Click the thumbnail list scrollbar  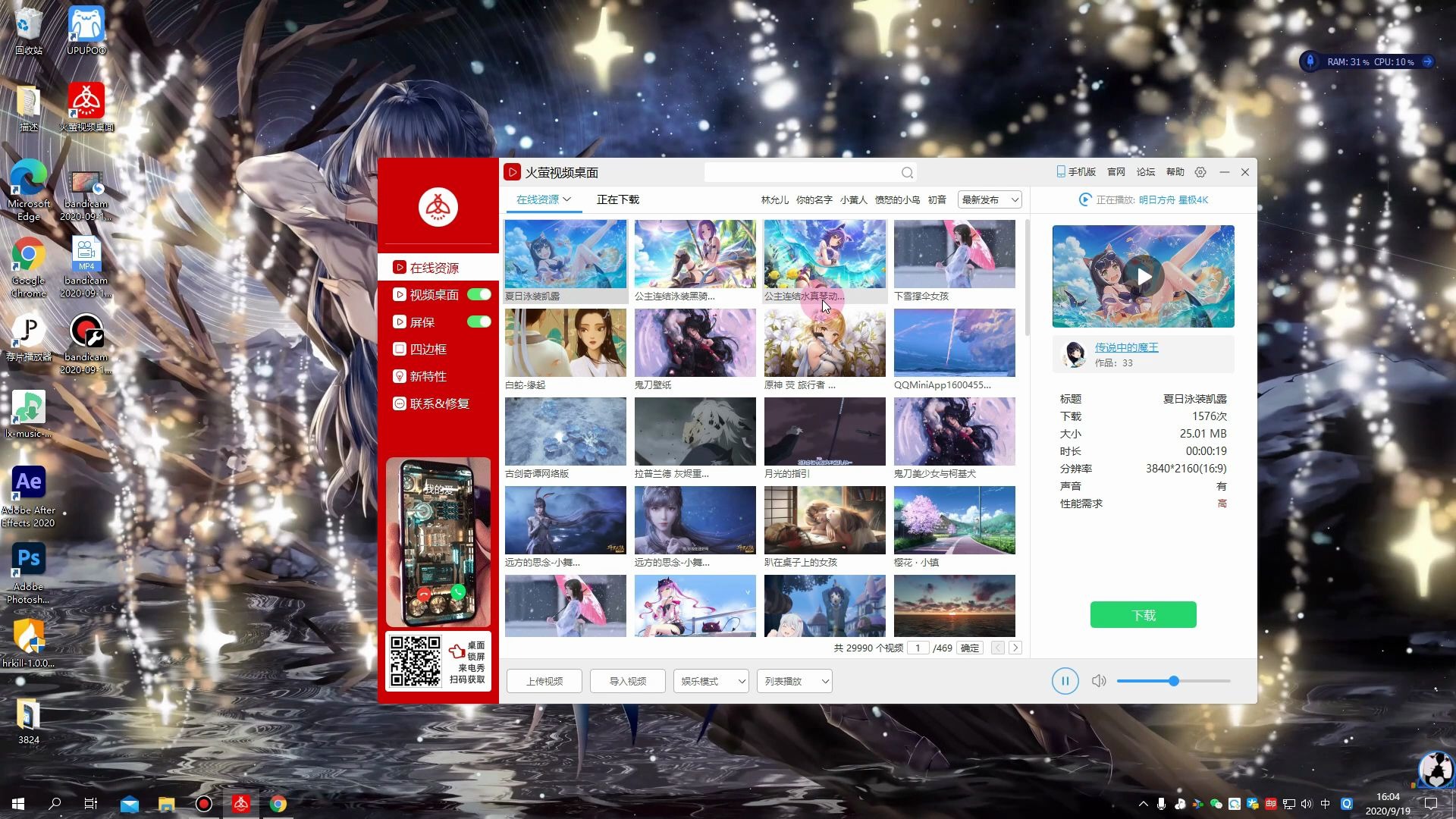tap(1028, 278)
